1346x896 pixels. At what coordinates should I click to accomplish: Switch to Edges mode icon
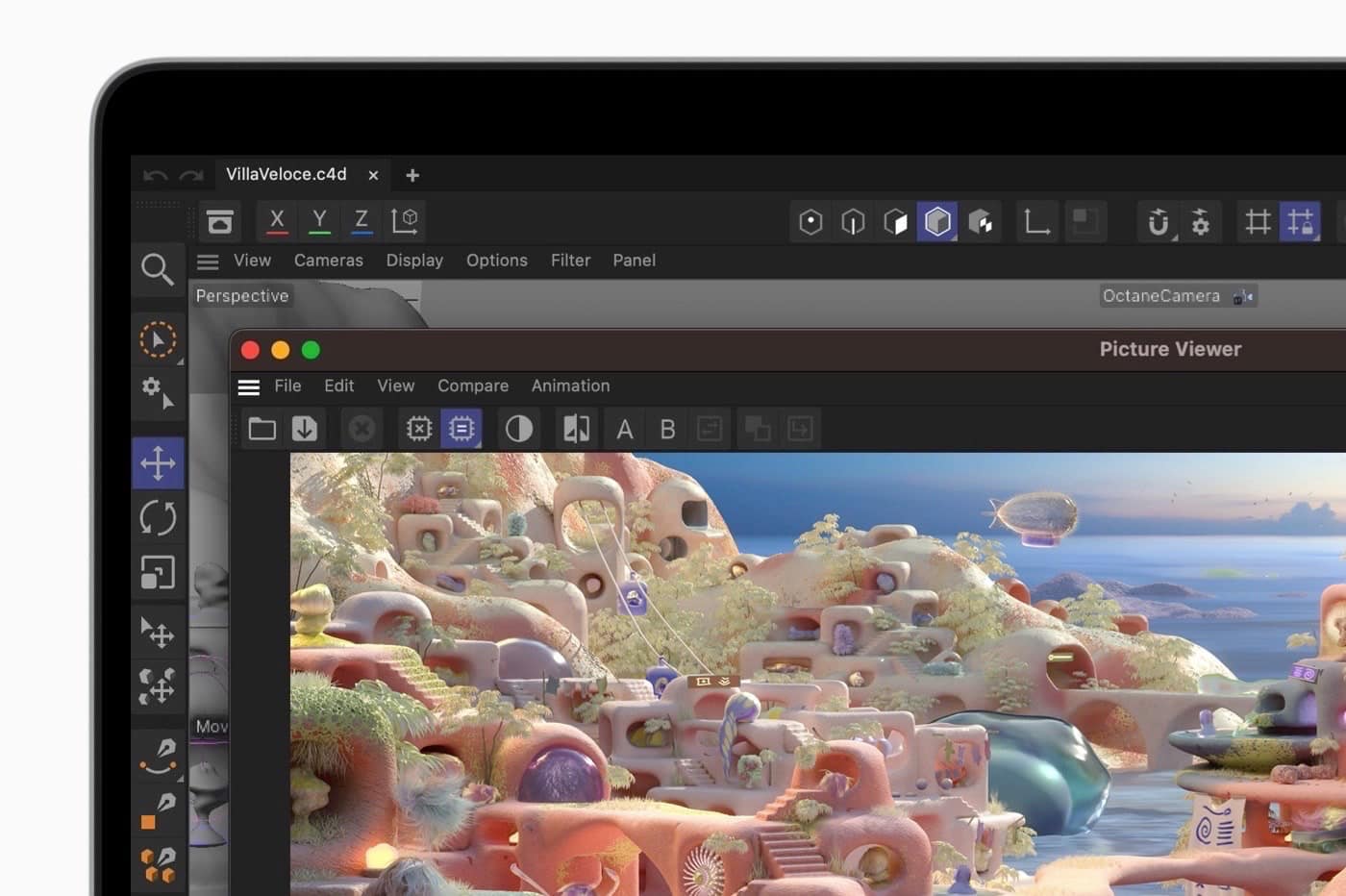[x=853, y=222]
